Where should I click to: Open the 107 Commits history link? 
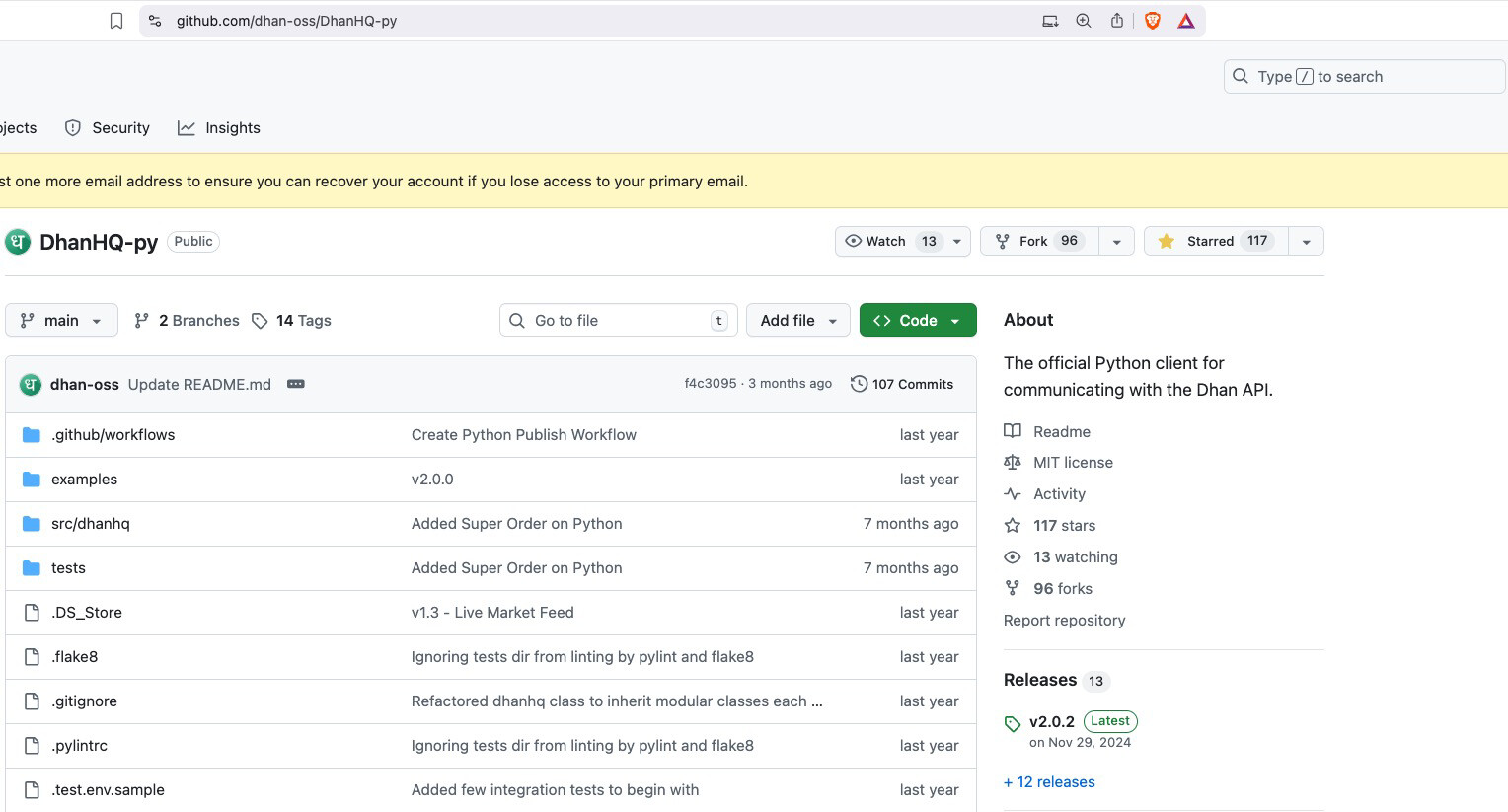point(902,384)
